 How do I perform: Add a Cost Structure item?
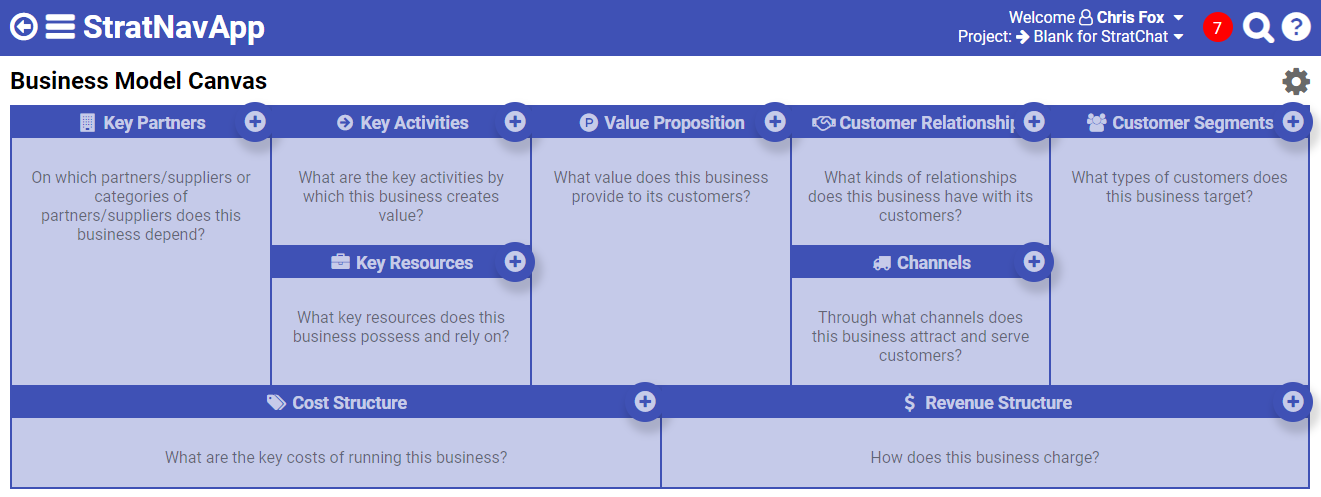click(x=645, y=402)
